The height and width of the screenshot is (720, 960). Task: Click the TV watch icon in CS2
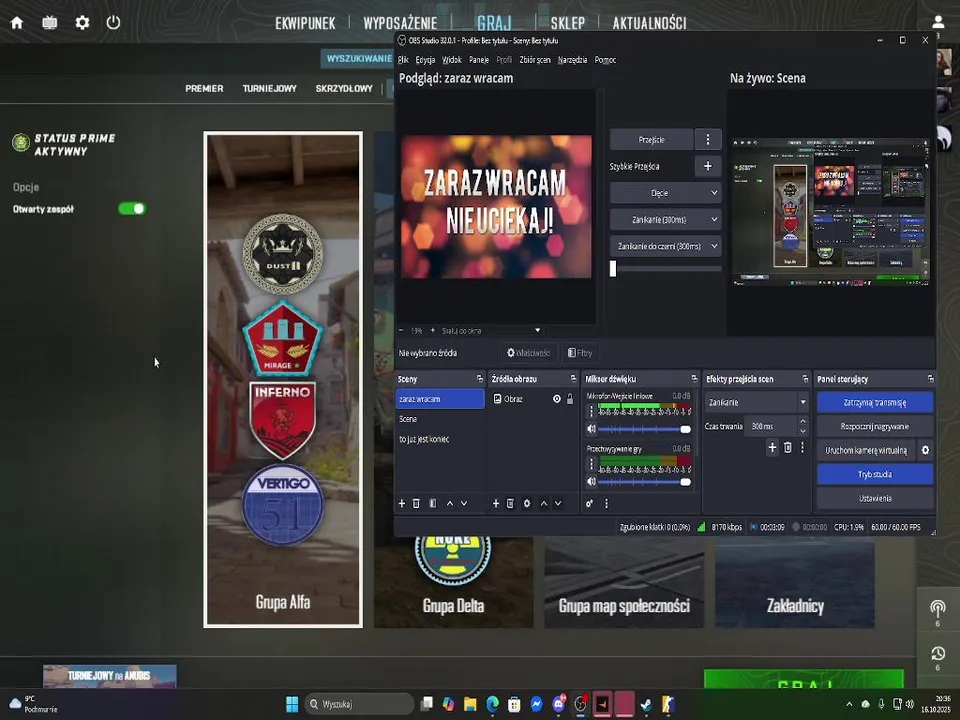click(x=50, y=23)
